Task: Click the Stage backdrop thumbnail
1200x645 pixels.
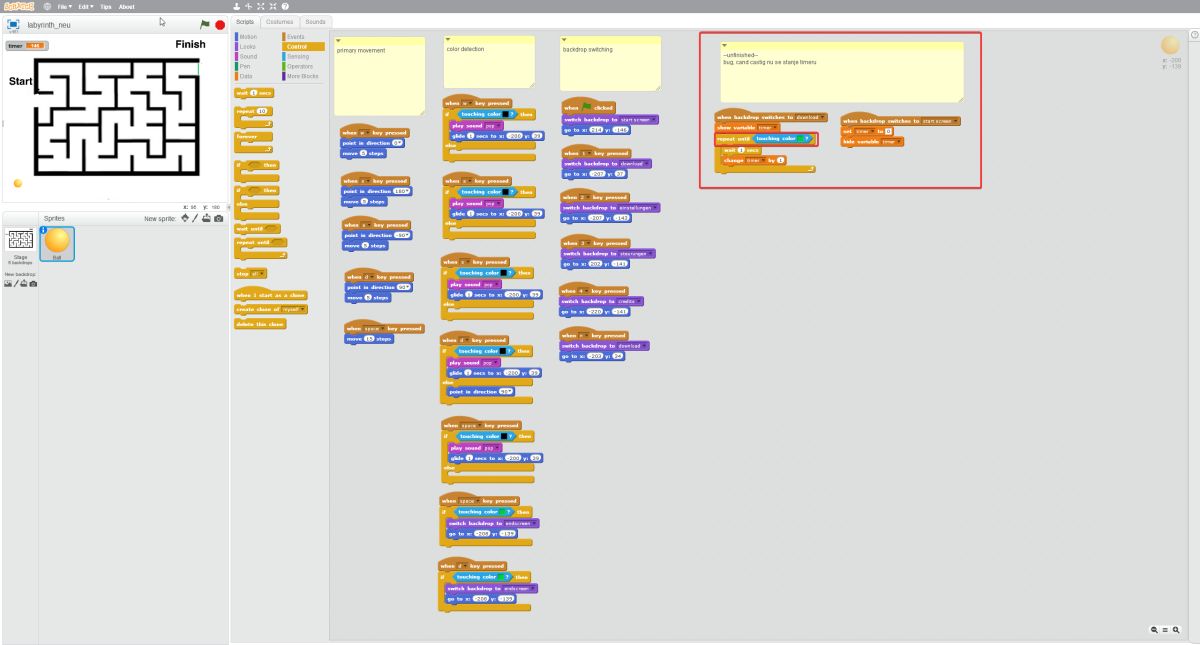Action: pyautogui.click(x=19, y=240)
